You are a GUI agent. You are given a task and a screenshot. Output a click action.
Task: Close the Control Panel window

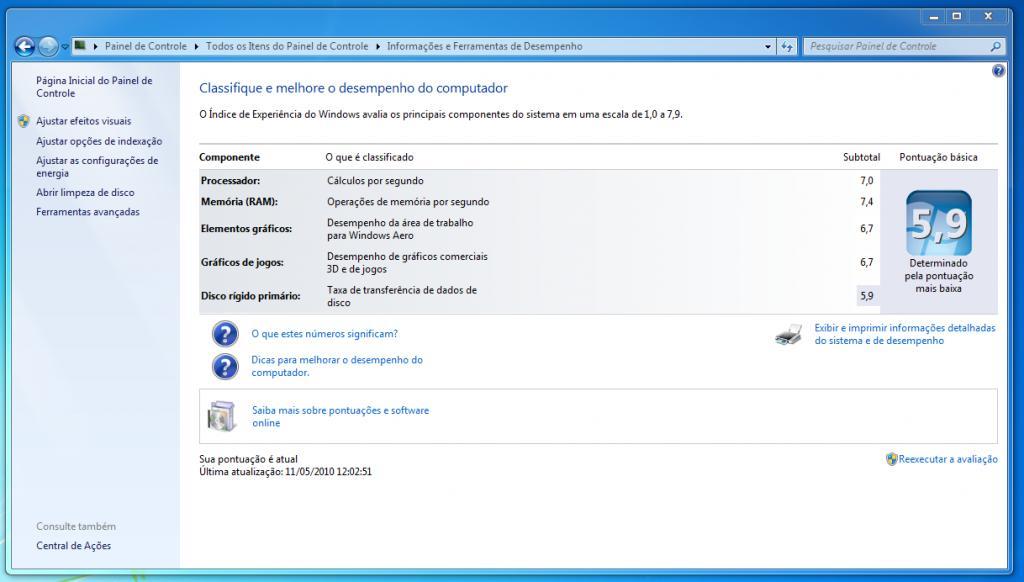pyautogui.click(x=988, y=16)
